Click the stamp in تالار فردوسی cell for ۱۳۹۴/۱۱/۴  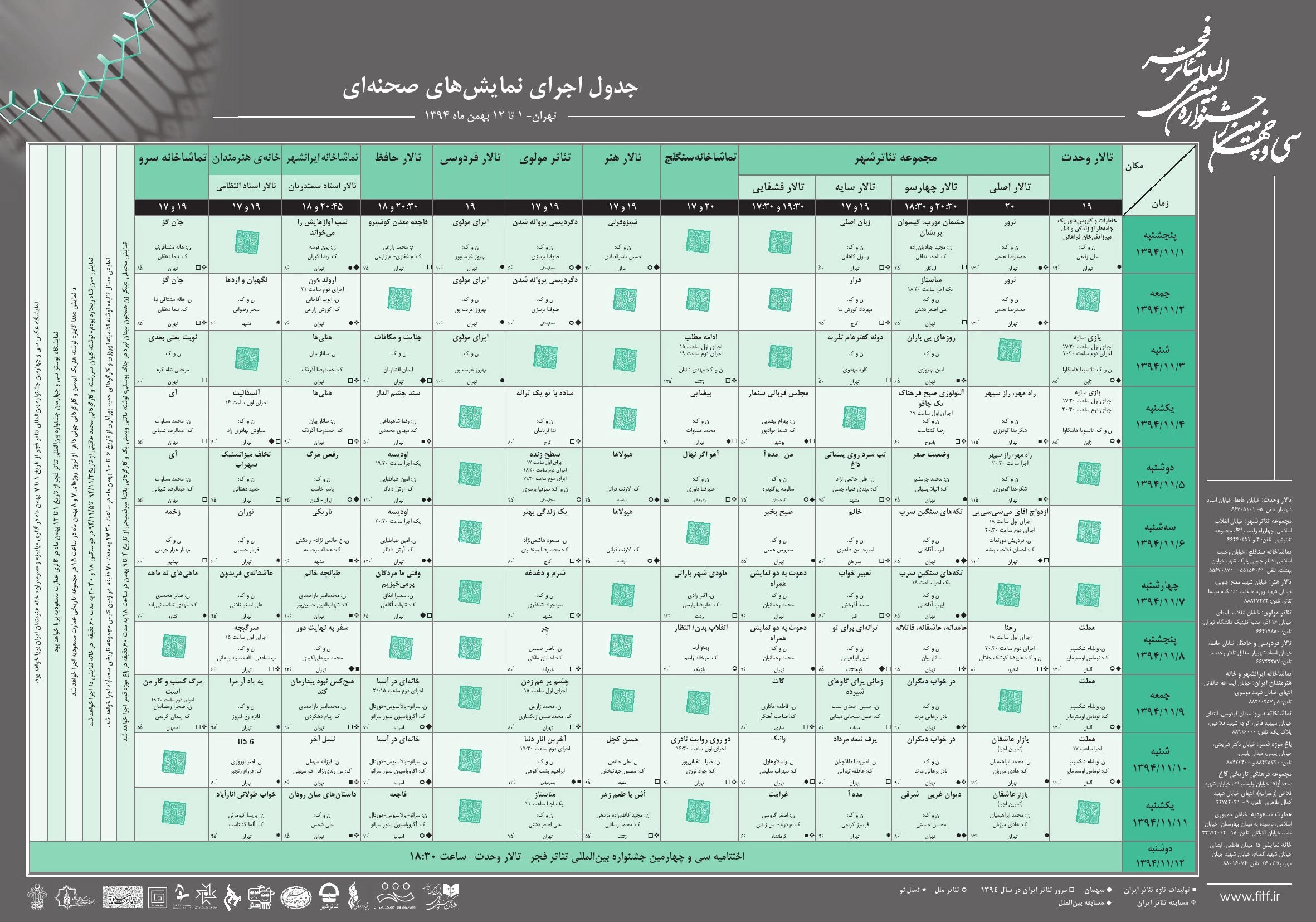pyautogui.click(x=470, y=417)
